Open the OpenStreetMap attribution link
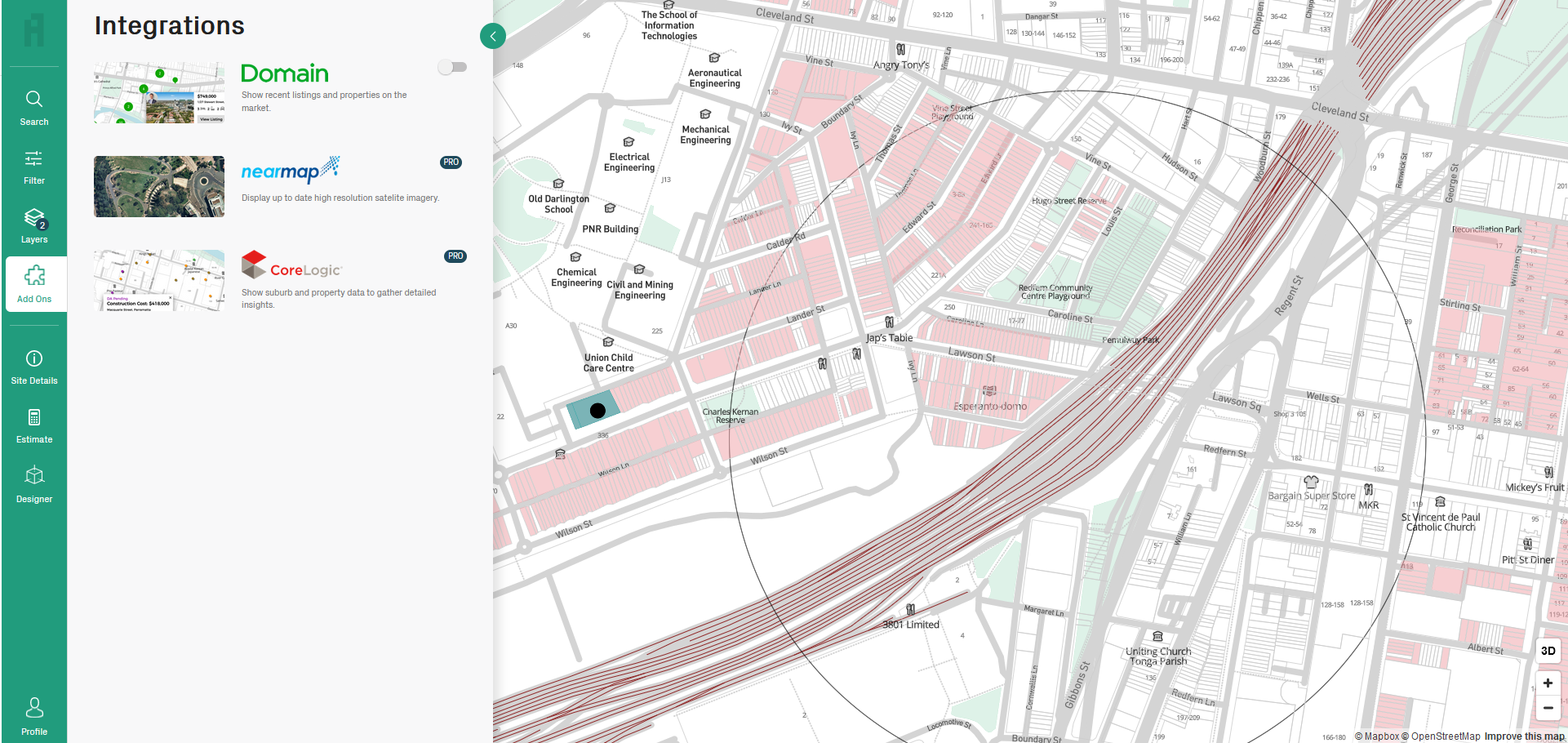The image size is (1568, 743). point(1441,736)
